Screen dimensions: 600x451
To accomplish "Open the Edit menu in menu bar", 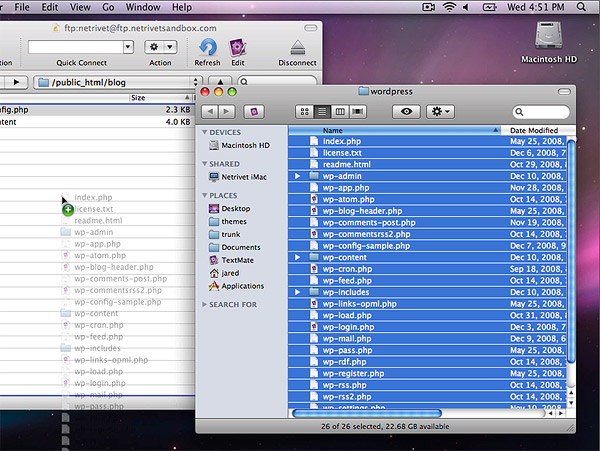I will [50, 7].
